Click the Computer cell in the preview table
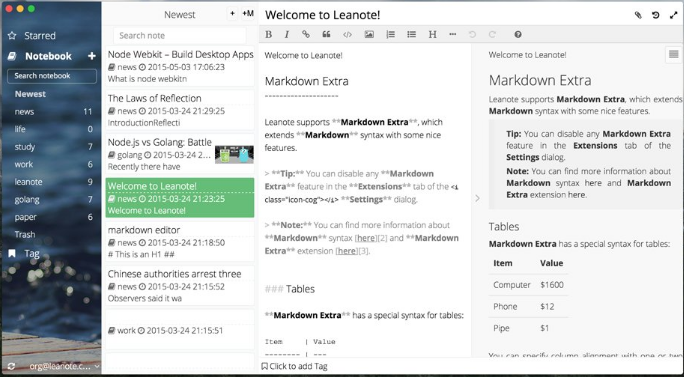Viewport: 684px width, 377px height. click(x=512, y=285)
